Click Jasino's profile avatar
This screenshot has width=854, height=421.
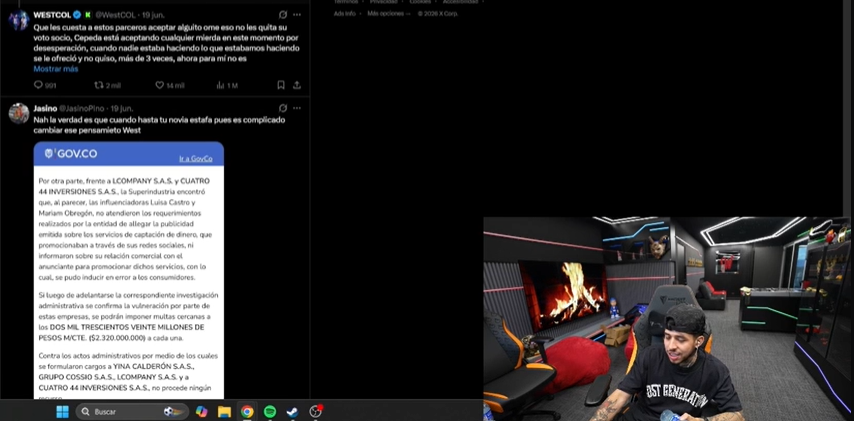click(19, 113)
